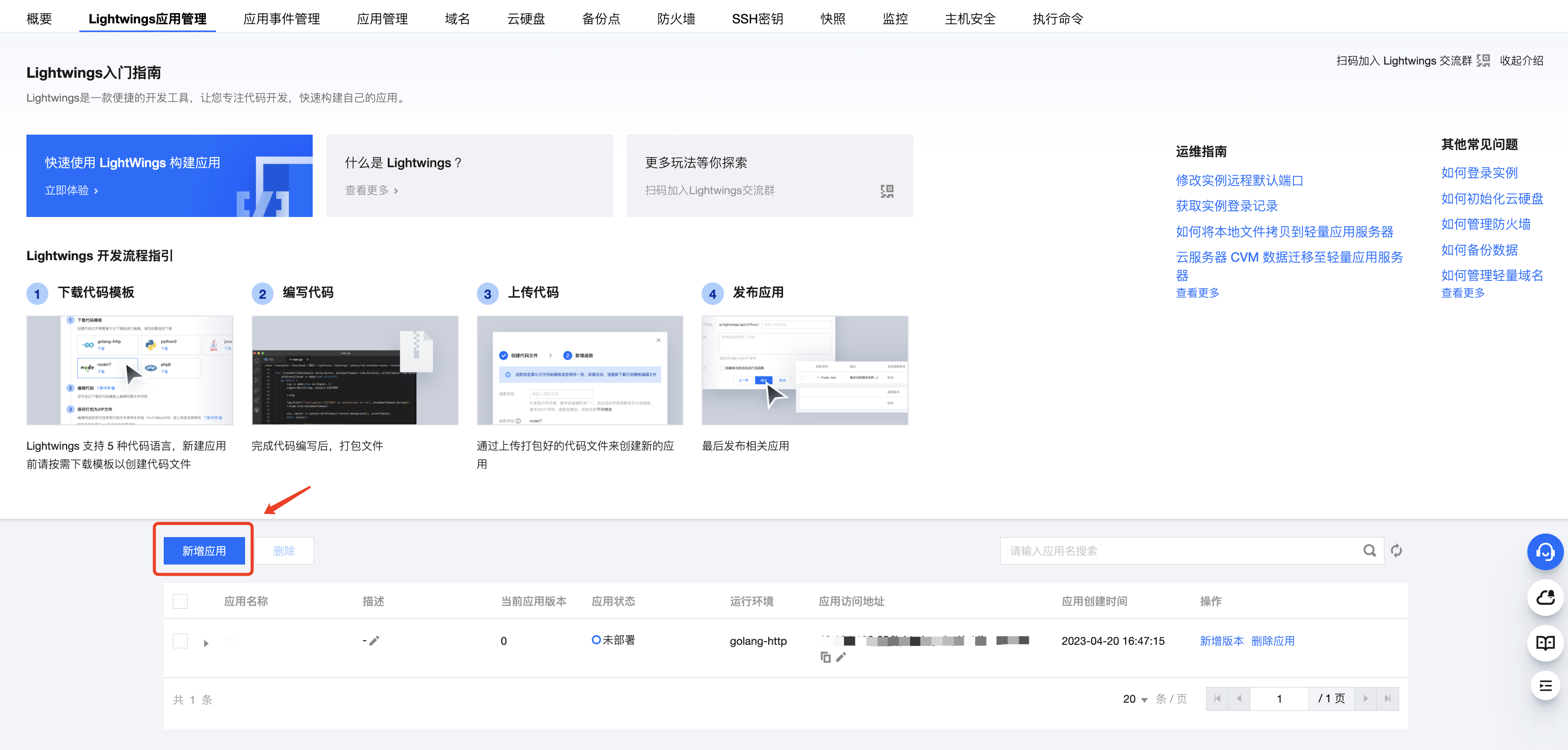Click the 删除 button
Viewport: 1568px width, 750px height.
pyautogui.click(x=284, y=550)
